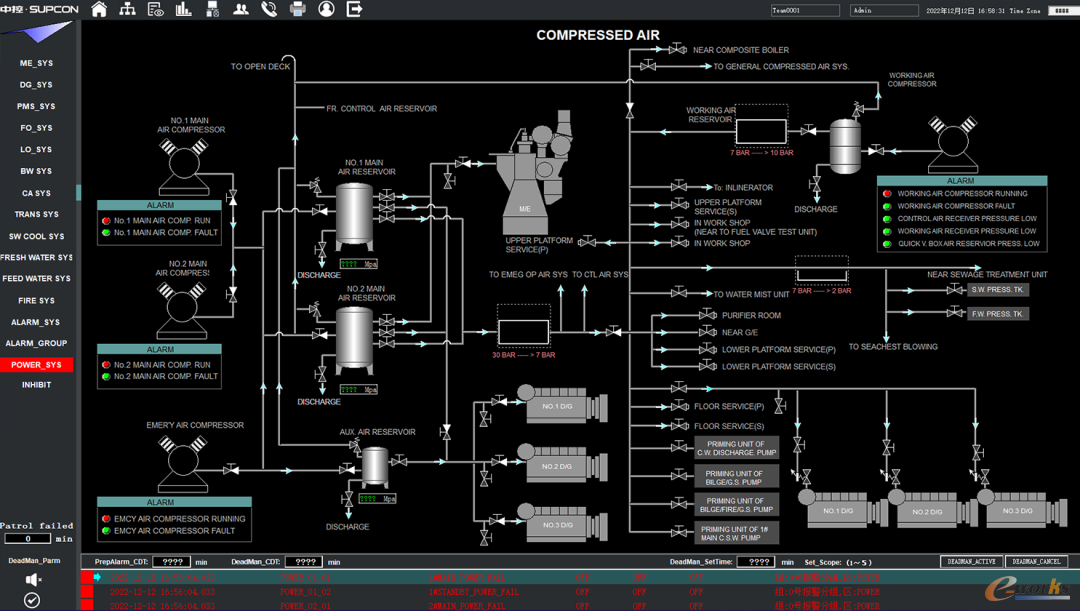Click the telephone call icon
The width and height of the screenshot is (1080, 611).
pos(269,10)
